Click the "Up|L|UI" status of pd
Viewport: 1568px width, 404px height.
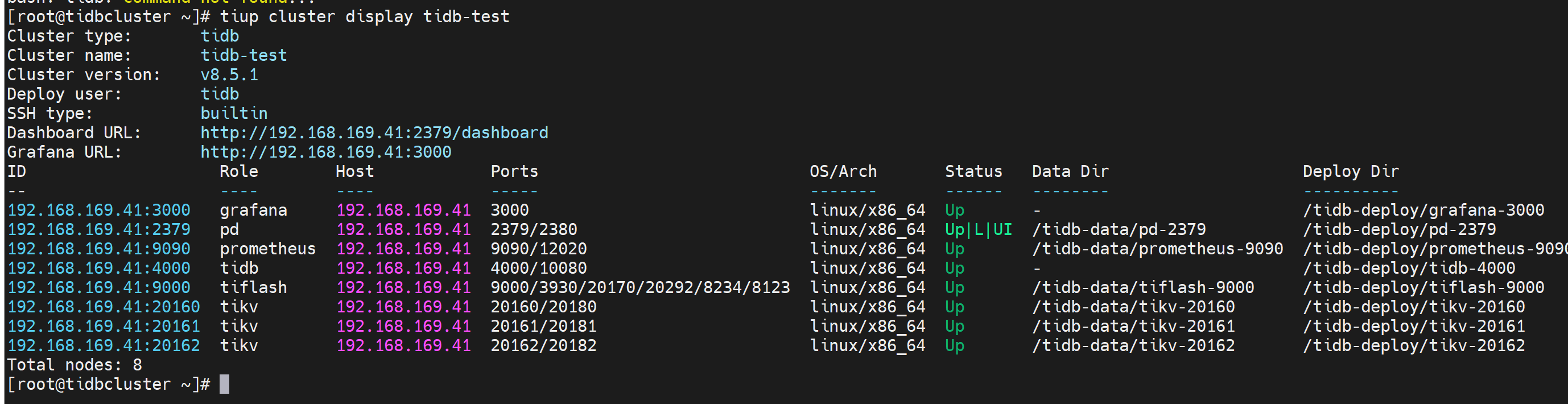(978, 229)
